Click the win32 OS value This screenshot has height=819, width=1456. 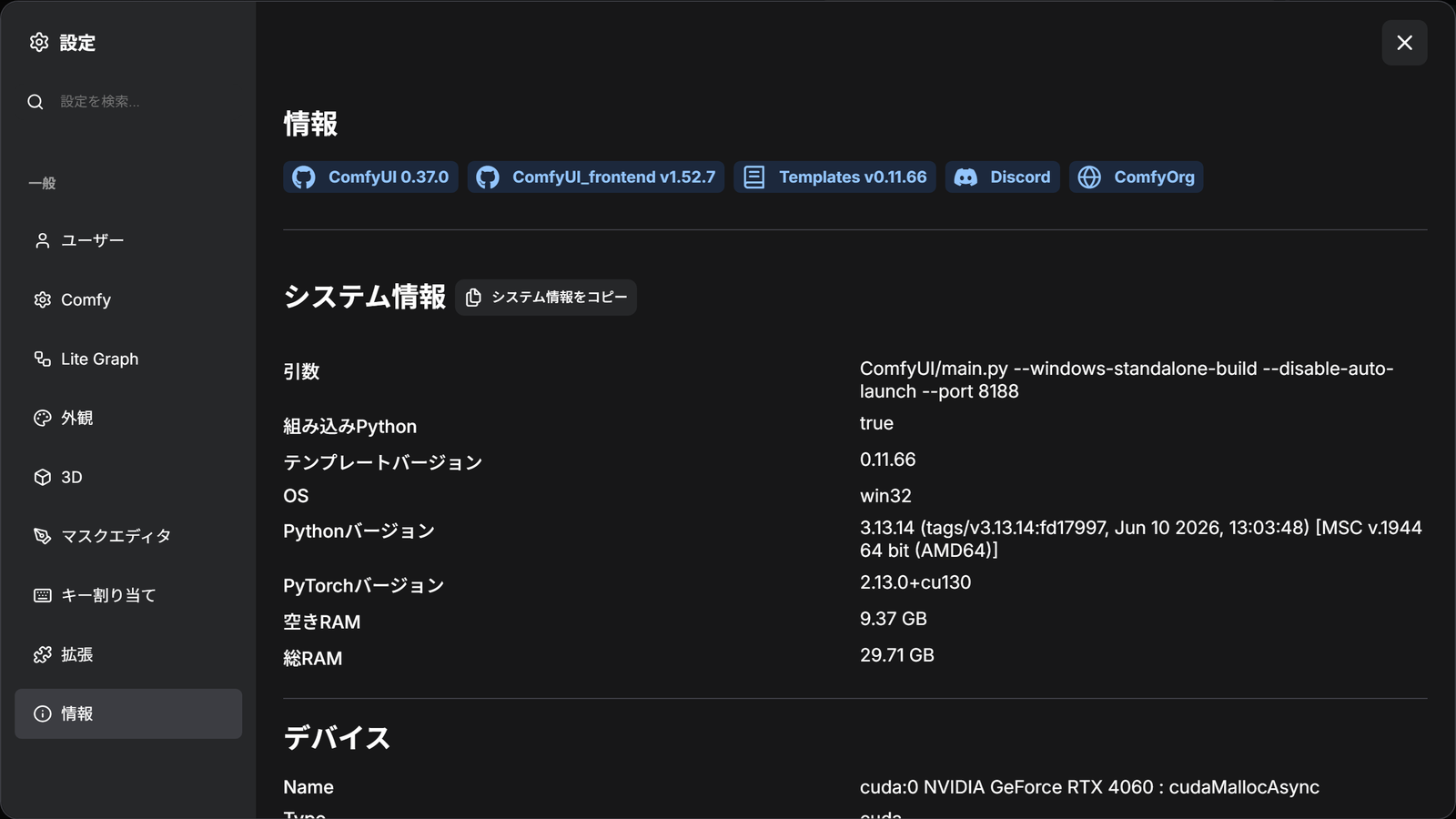[885, 496]
